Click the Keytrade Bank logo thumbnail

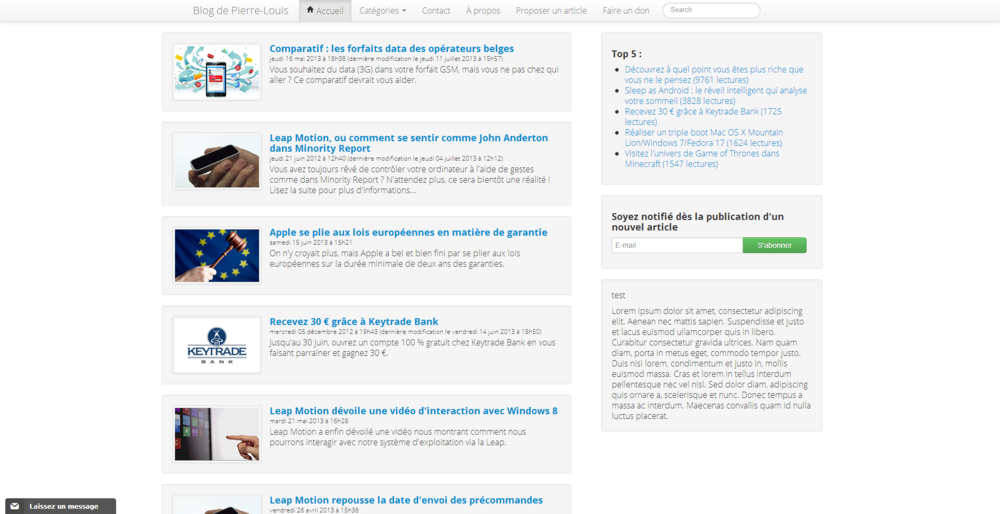tap(217, 345)
